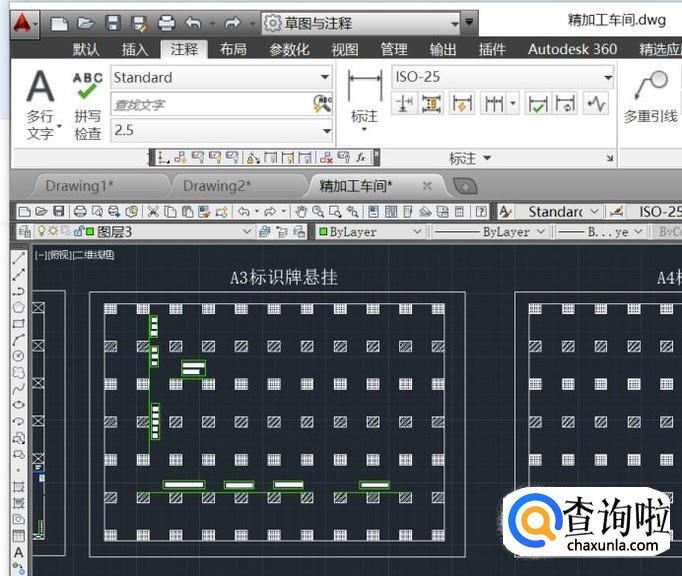Image resolution: width=682 pixels, height=576 pixels.
Task: Click the Save icon in quick access bar
Action: [x=113, y=23]
